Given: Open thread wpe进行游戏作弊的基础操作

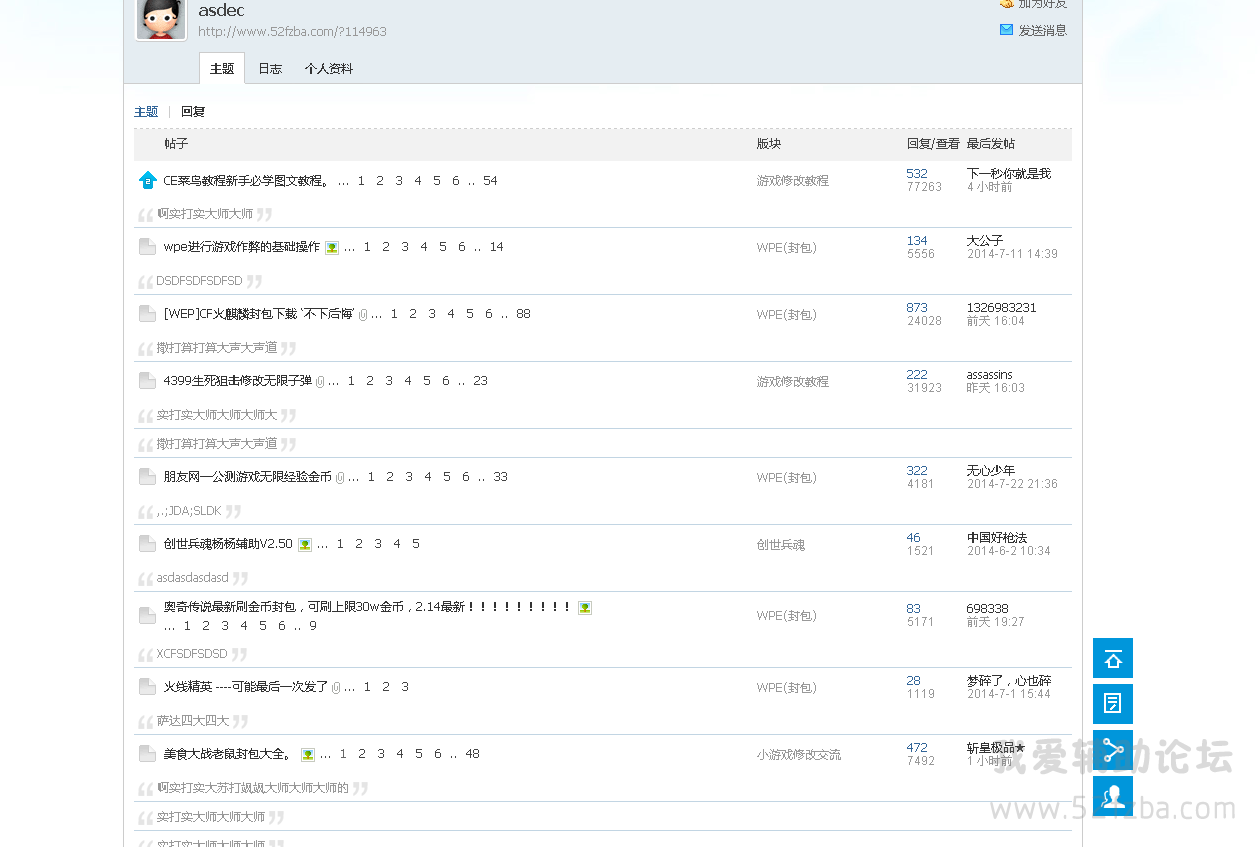Looking at the screenshot, I should [x=242, y=247].
